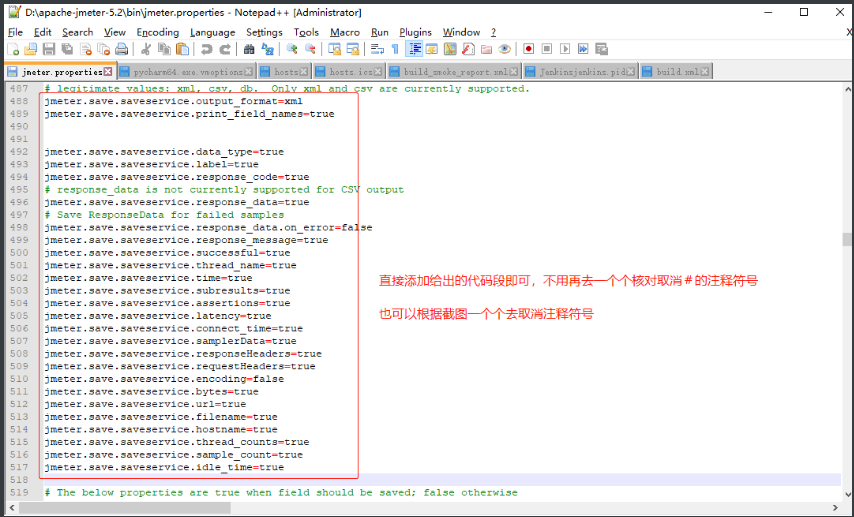Switch to the hosts.ics tab

(349, 71)
